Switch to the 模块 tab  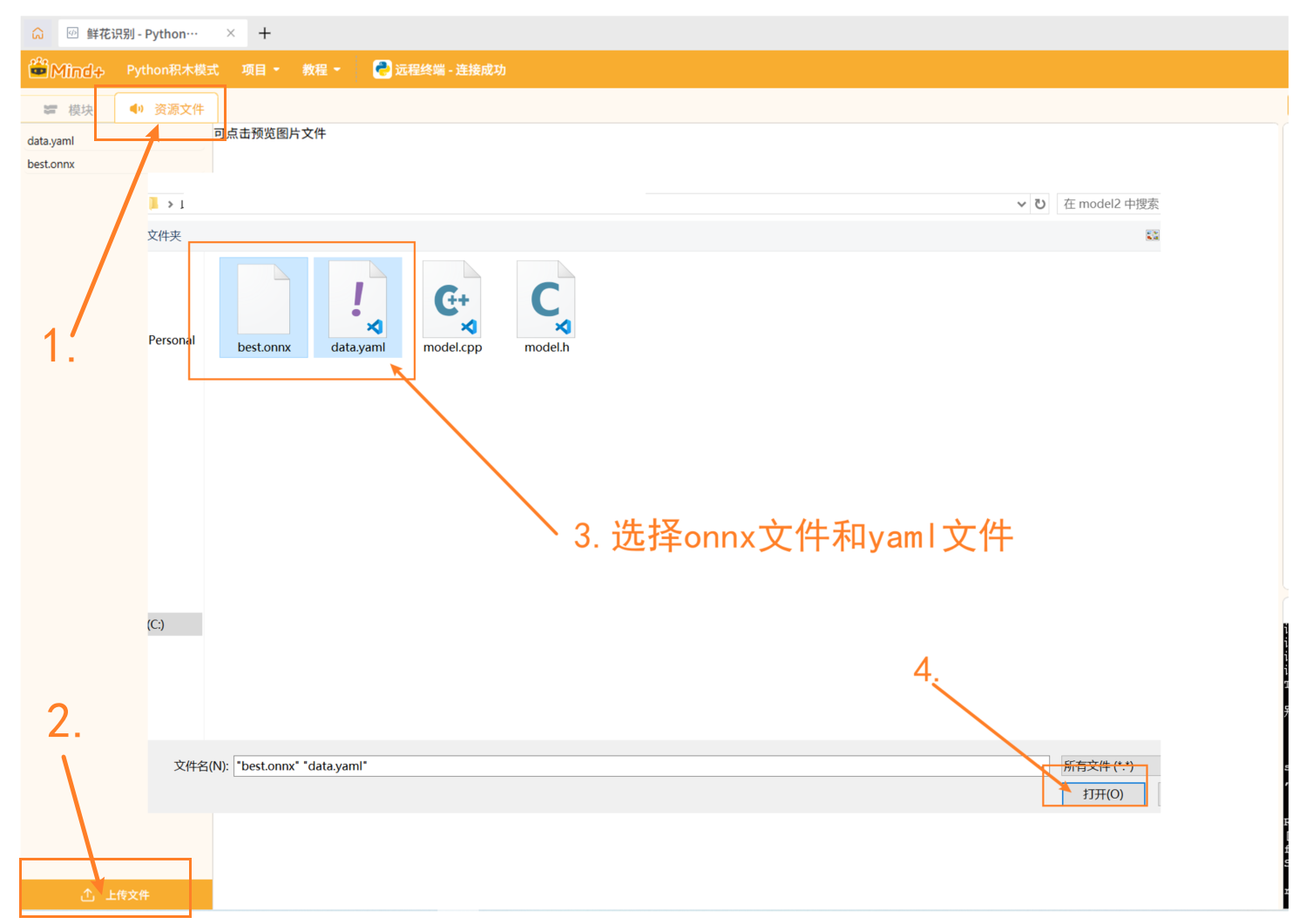point(69,110)
